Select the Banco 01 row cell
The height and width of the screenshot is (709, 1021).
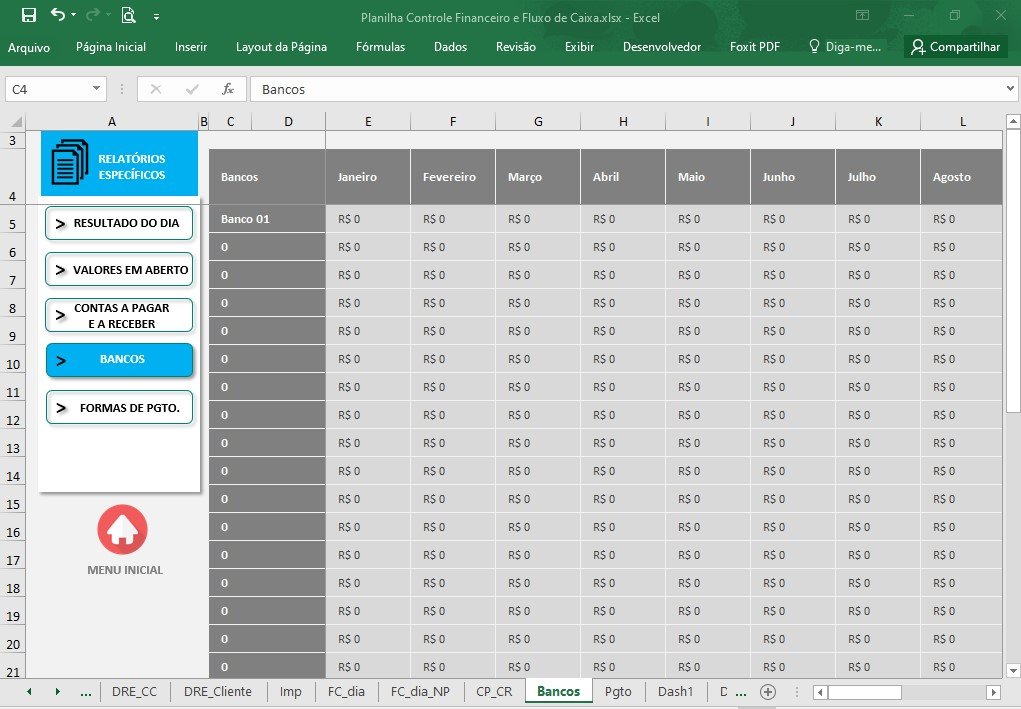click(x=267, y=219)
